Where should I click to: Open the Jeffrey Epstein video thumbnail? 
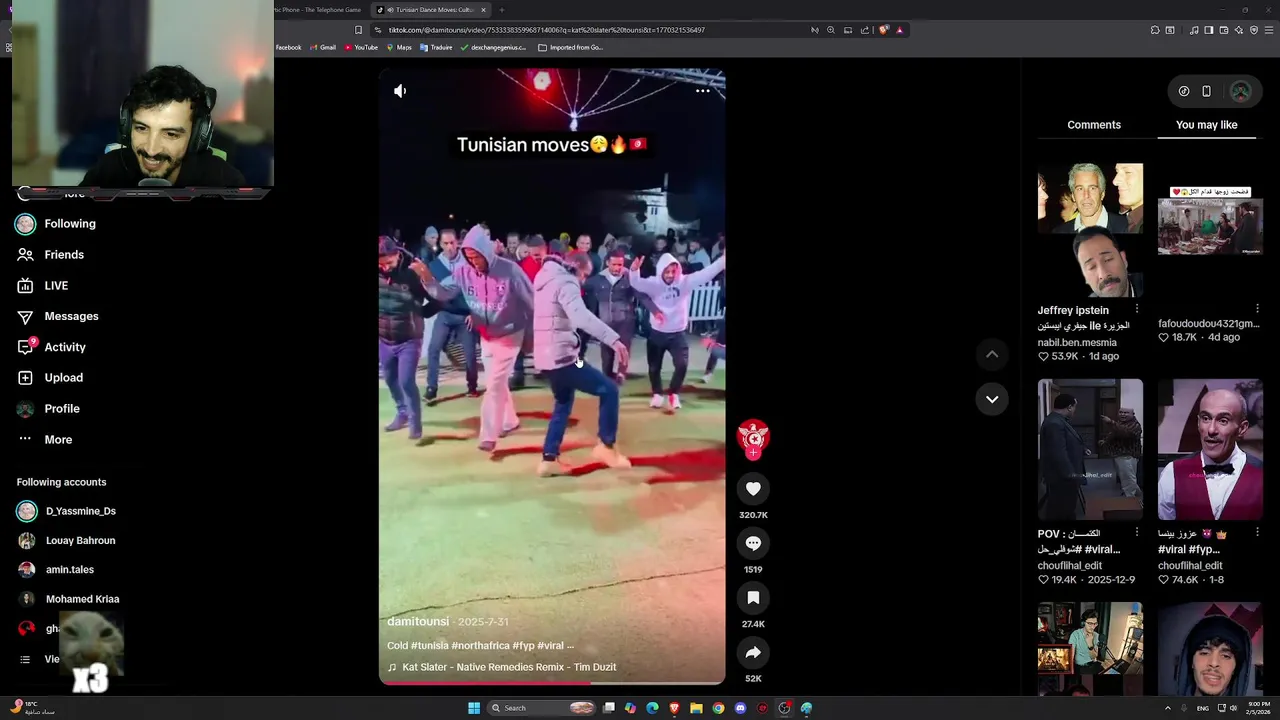(x=1090, y=230)
